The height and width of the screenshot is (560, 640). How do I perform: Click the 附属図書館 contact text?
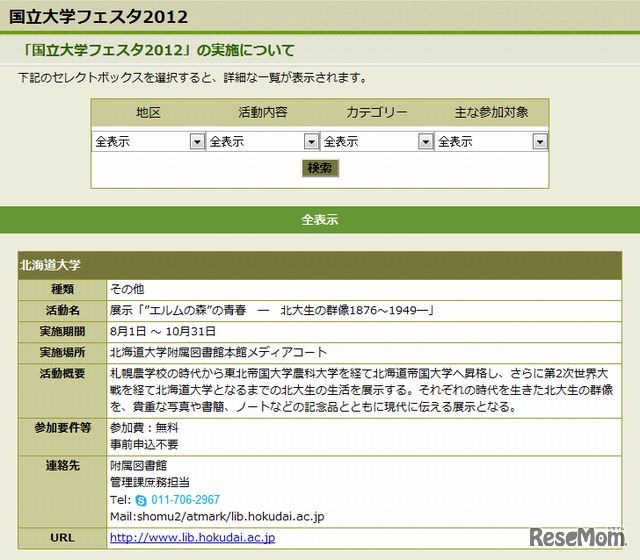tap(138, 465)
